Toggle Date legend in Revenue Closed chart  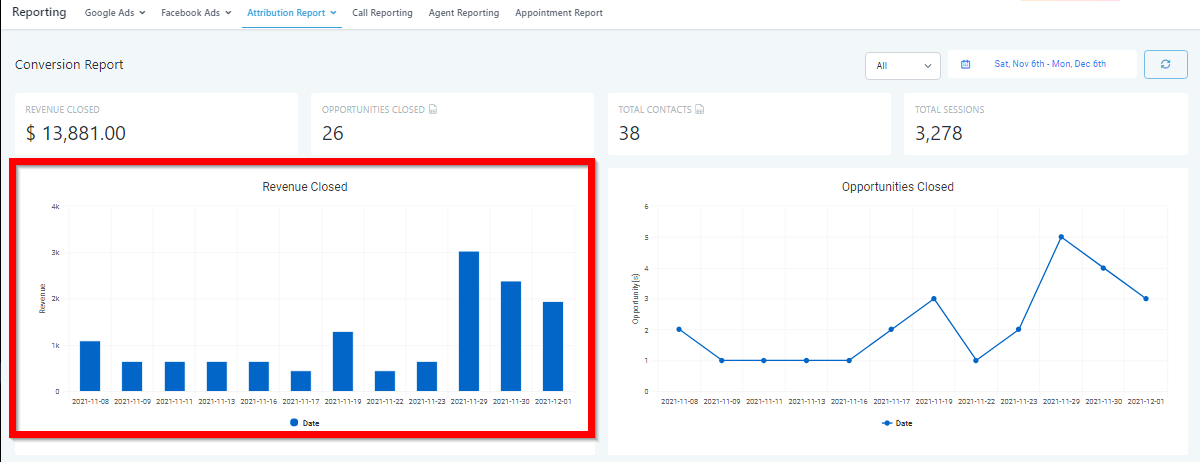pos(304,423)
